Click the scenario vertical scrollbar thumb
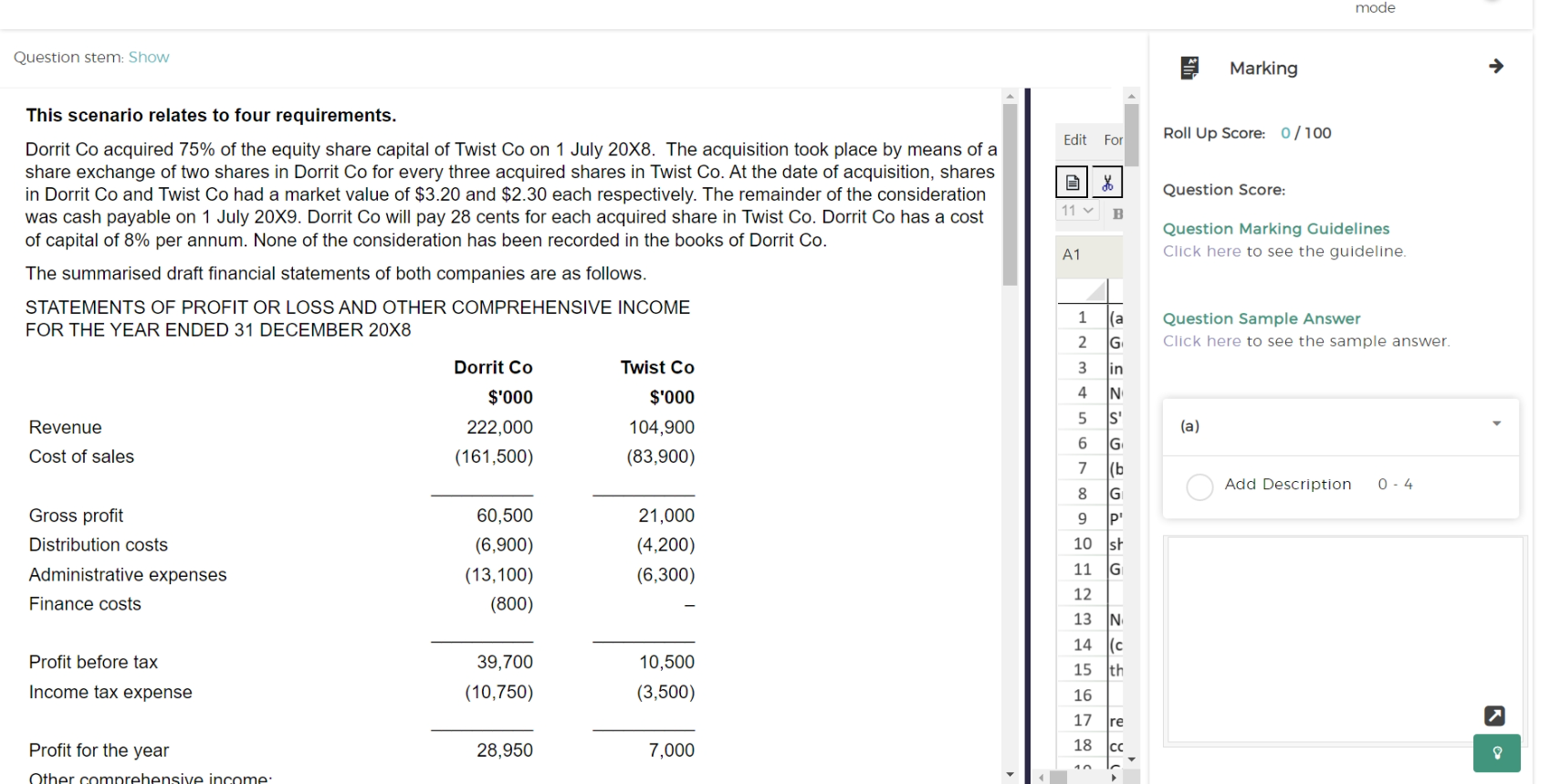 [x=1010, y=195]
